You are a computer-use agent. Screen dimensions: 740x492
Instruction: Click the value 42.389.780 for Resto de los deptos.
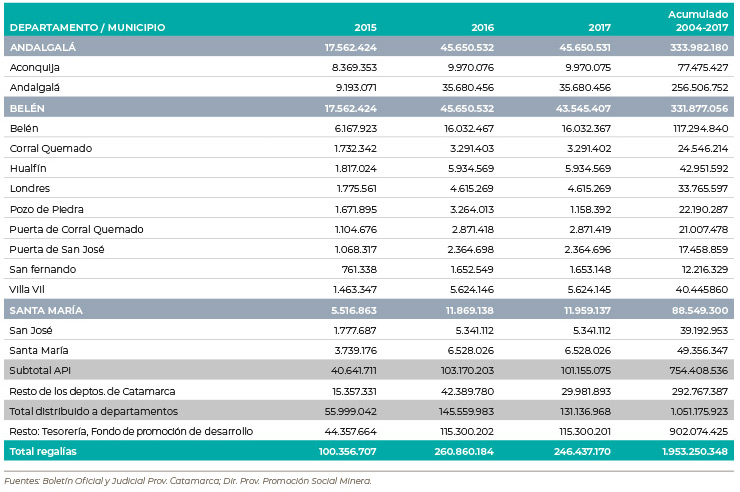(x=470, y=391)
